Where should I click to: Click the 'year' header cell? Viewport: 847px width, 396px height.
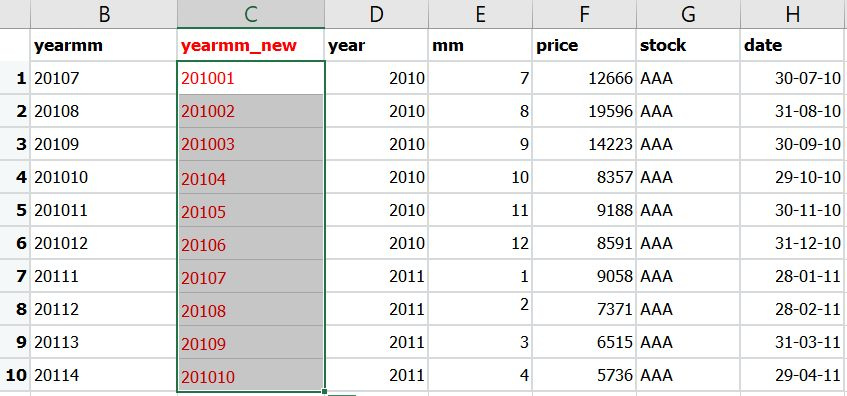pos(376,45)
